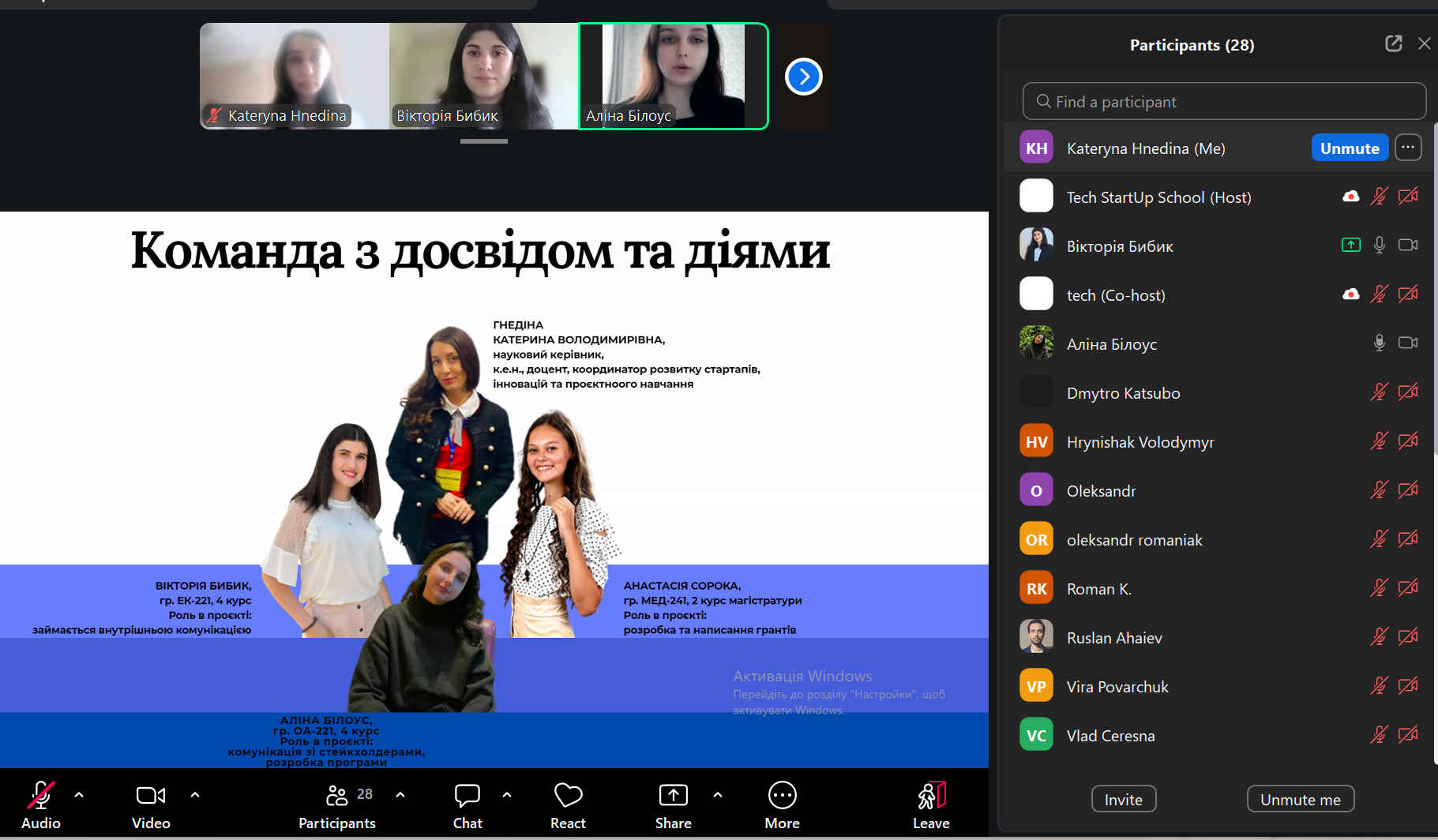Click the Invite button
The width and height of the screenshot is (1438, 840).
pos(1123,799)
